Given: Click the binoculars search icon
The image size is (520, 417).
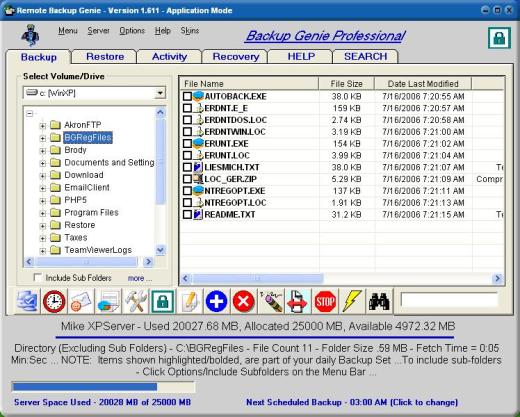Looking at the screenshot, I should 379,302.
